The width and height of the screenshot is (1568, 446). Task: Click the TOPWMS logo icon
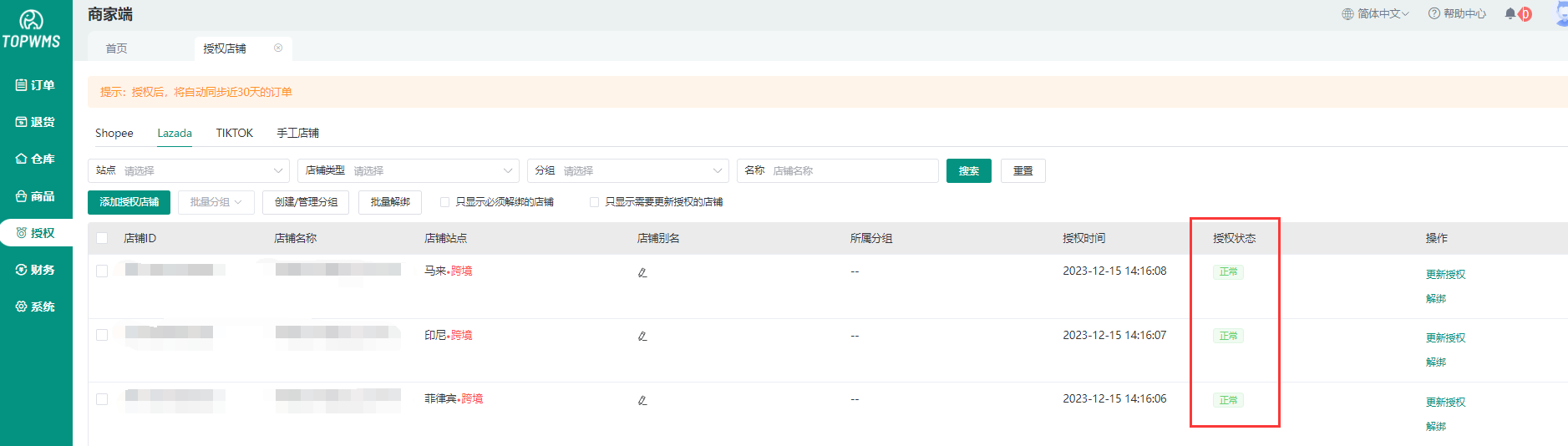click(31, 21)
